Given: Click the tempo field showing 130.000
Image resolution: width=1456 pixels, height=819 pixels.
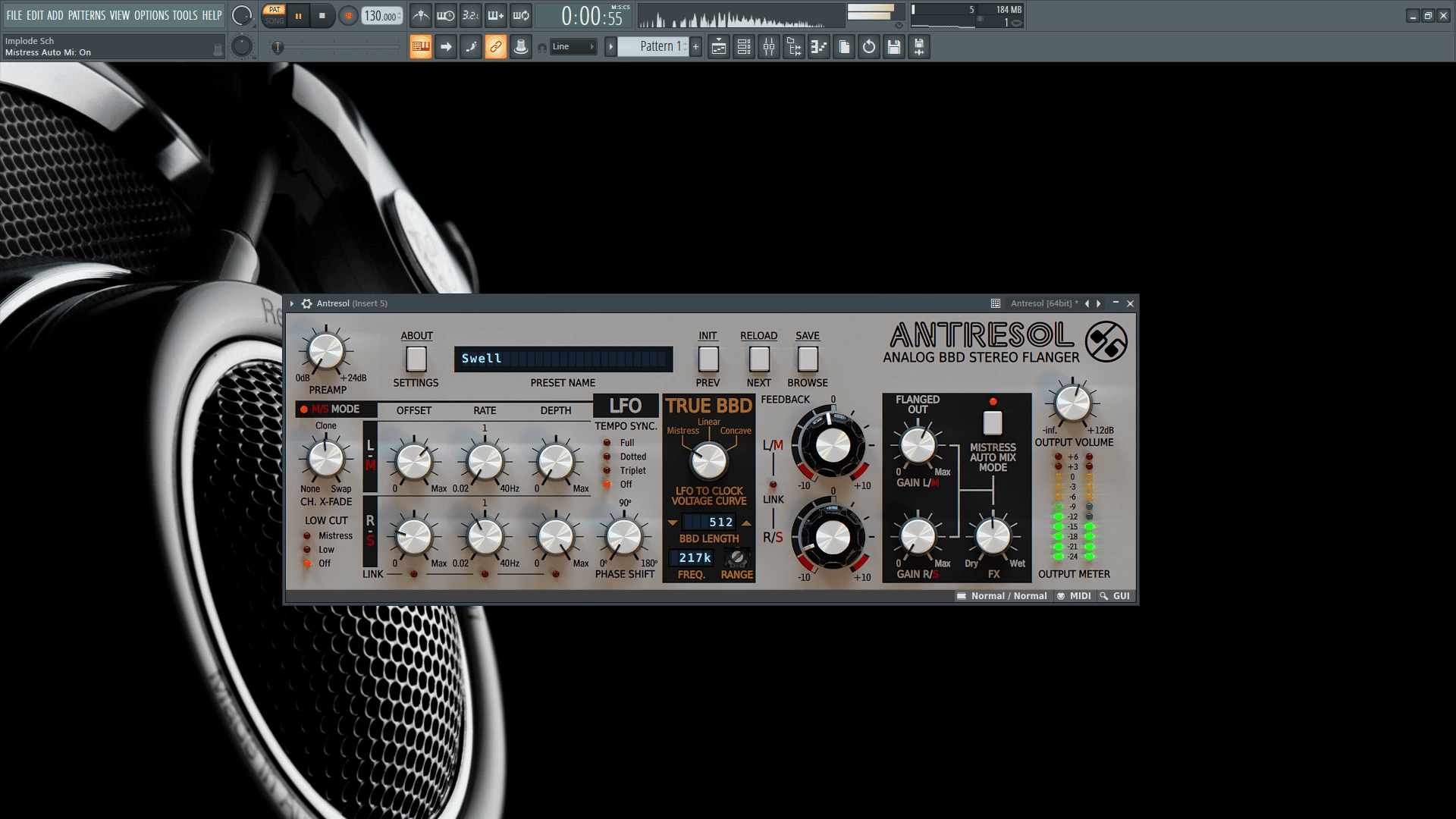Looking at the screenshot, I should tap(382, 16).
